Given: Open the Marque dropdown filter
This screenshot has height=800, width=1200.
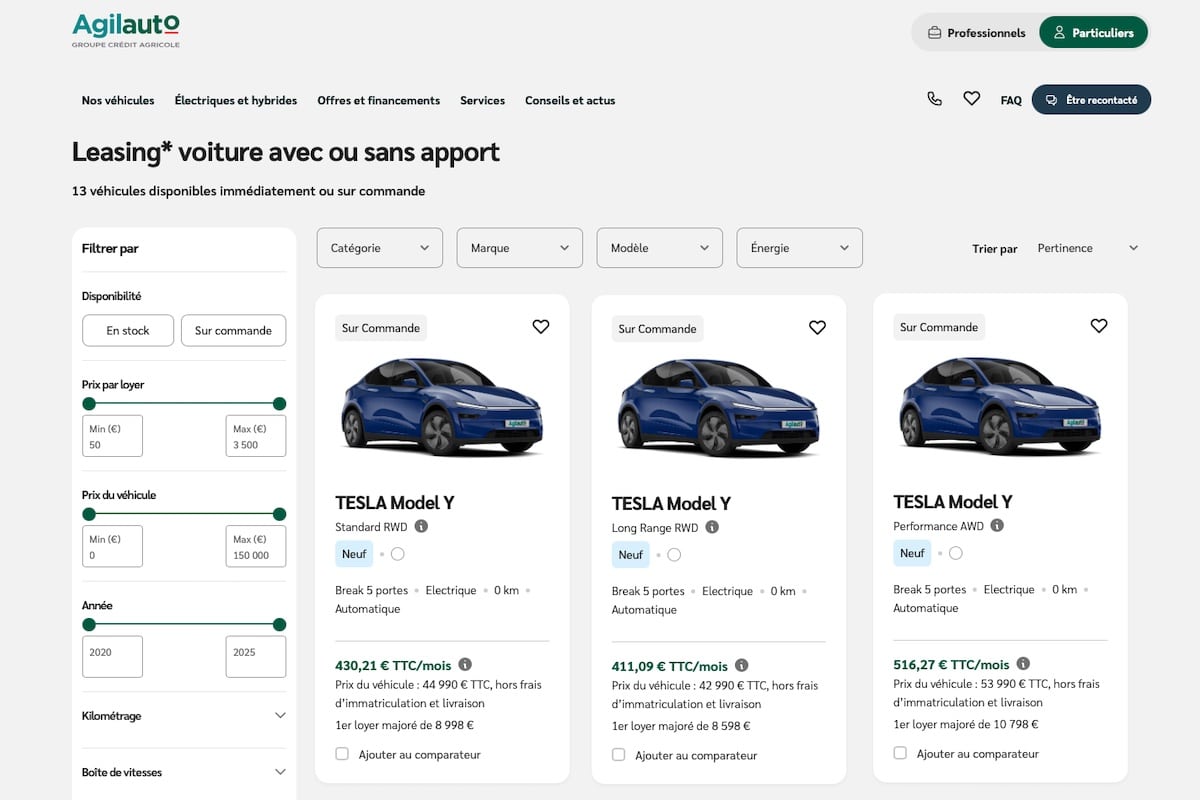Looking at the screenshot, I should coord(519,248).
